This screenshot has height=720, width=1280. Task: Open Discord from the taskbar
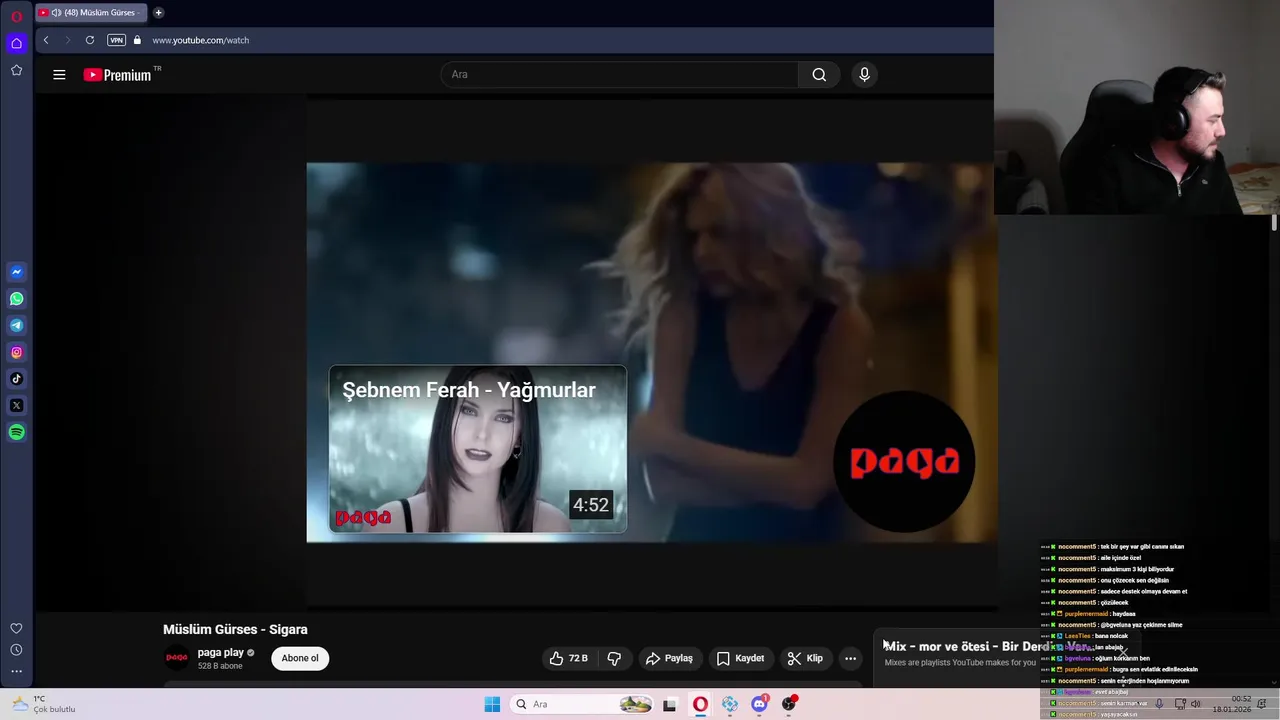(760, 704)
